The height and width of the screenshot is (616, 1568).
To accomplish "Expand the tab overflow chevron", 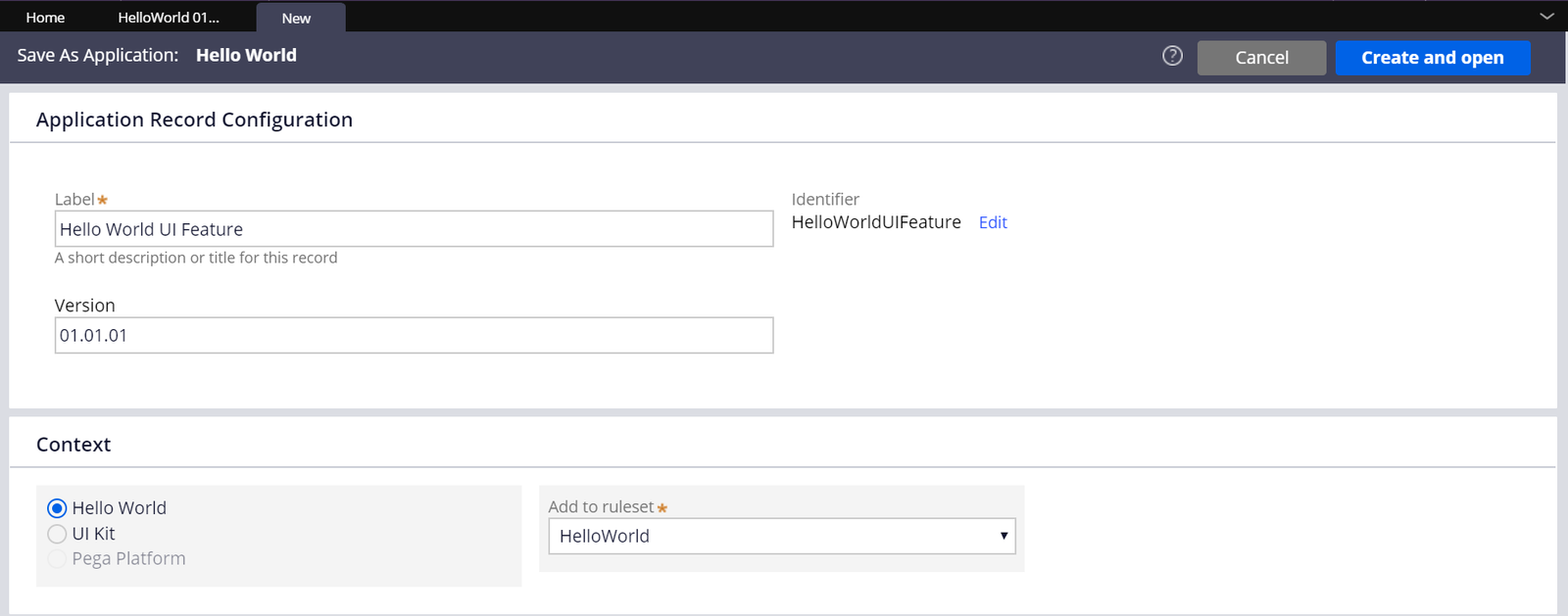I will 1546,17.
